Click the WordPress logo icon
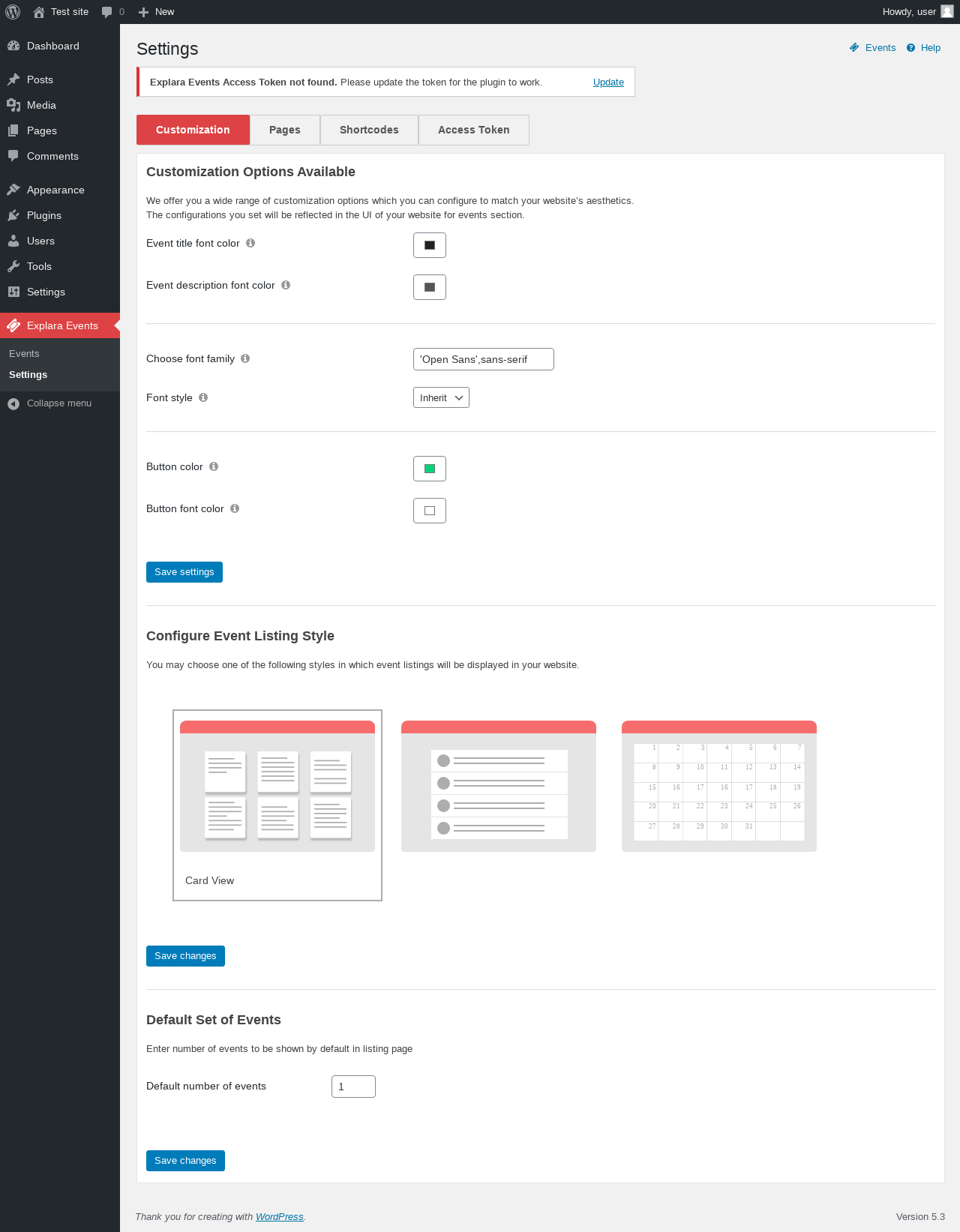Screen dimensions: 960x1232 click(x=13, y=12)
